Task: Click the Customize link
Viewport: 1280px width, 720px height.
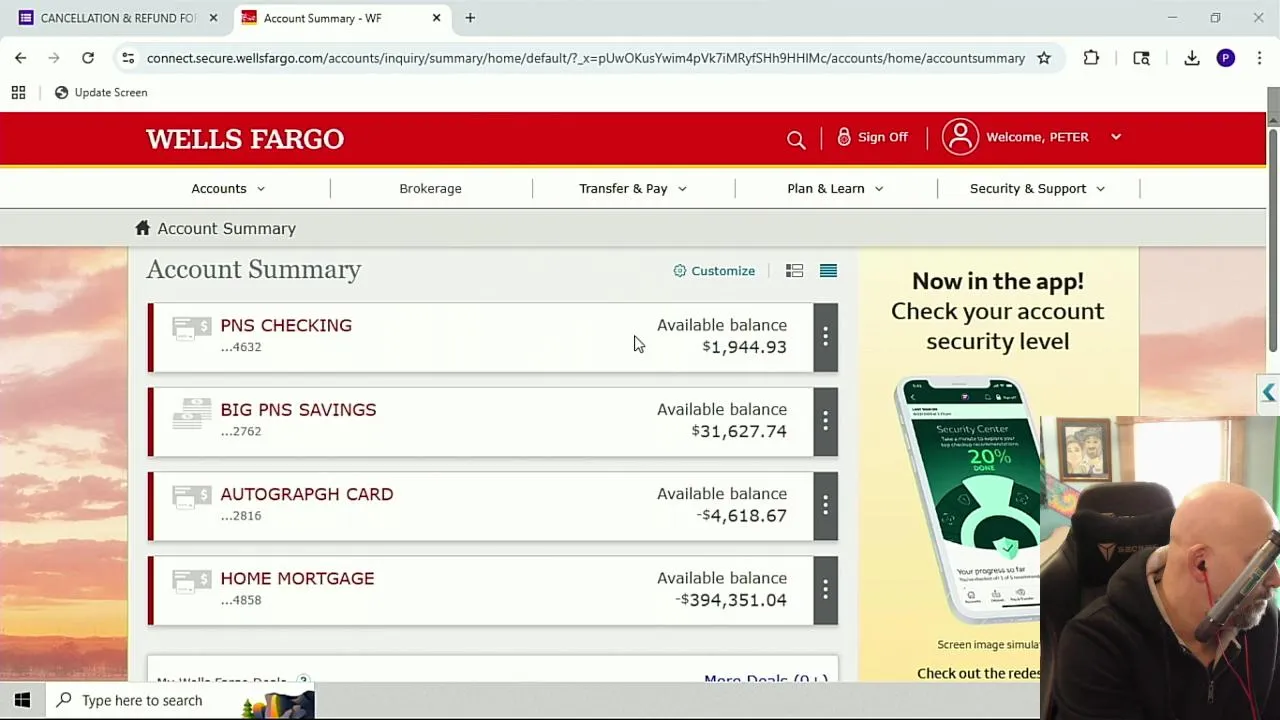Action: [723, 271]
